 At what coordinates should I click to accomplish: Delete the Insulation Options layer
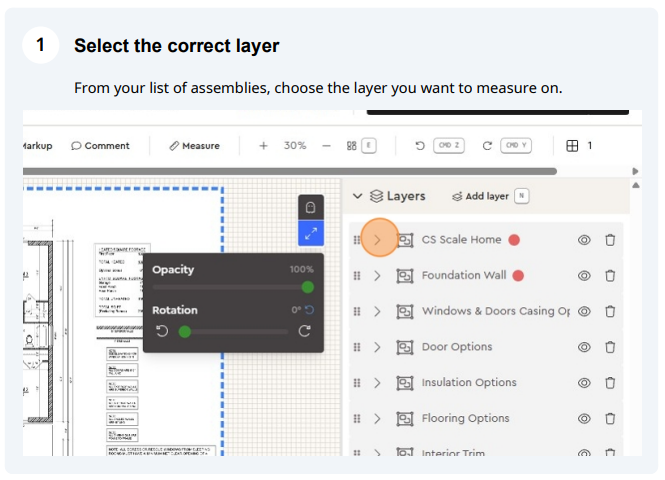(x=610, y=383)
